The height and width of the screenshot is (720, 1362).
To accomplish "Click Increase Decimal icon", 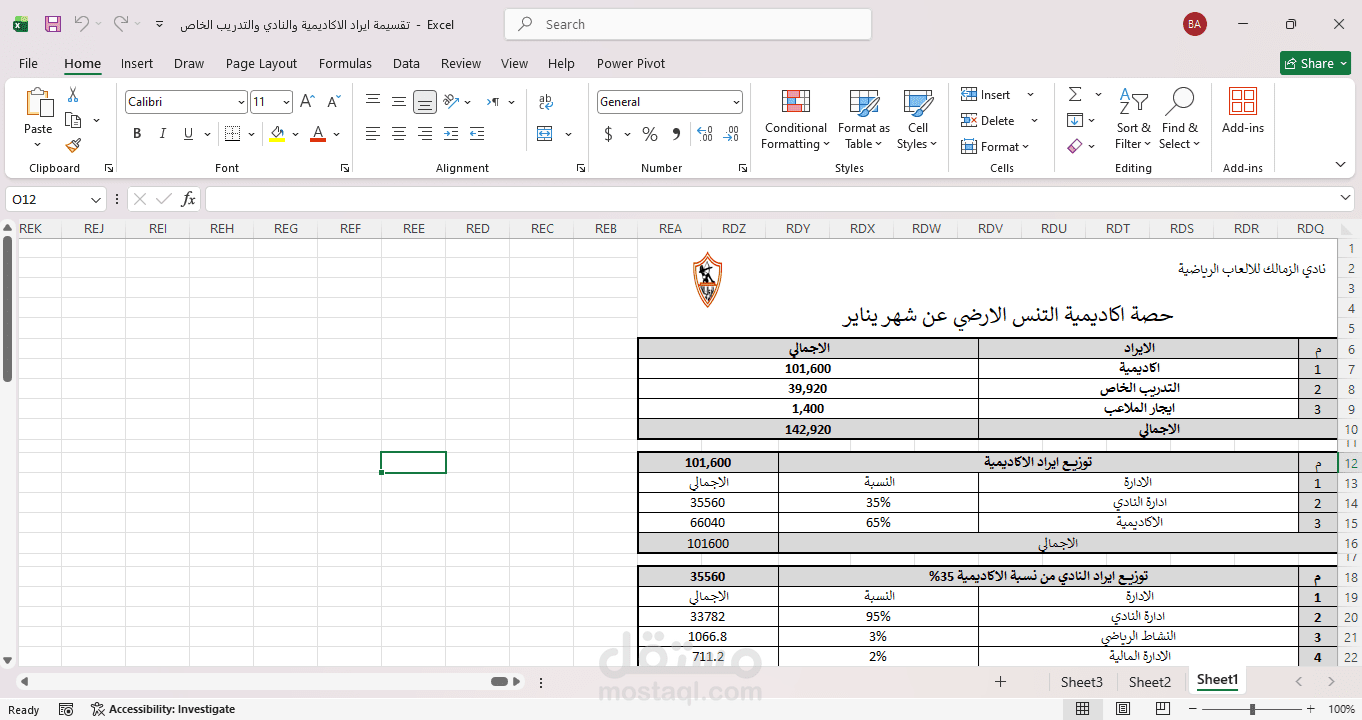I will coord(704,134).
